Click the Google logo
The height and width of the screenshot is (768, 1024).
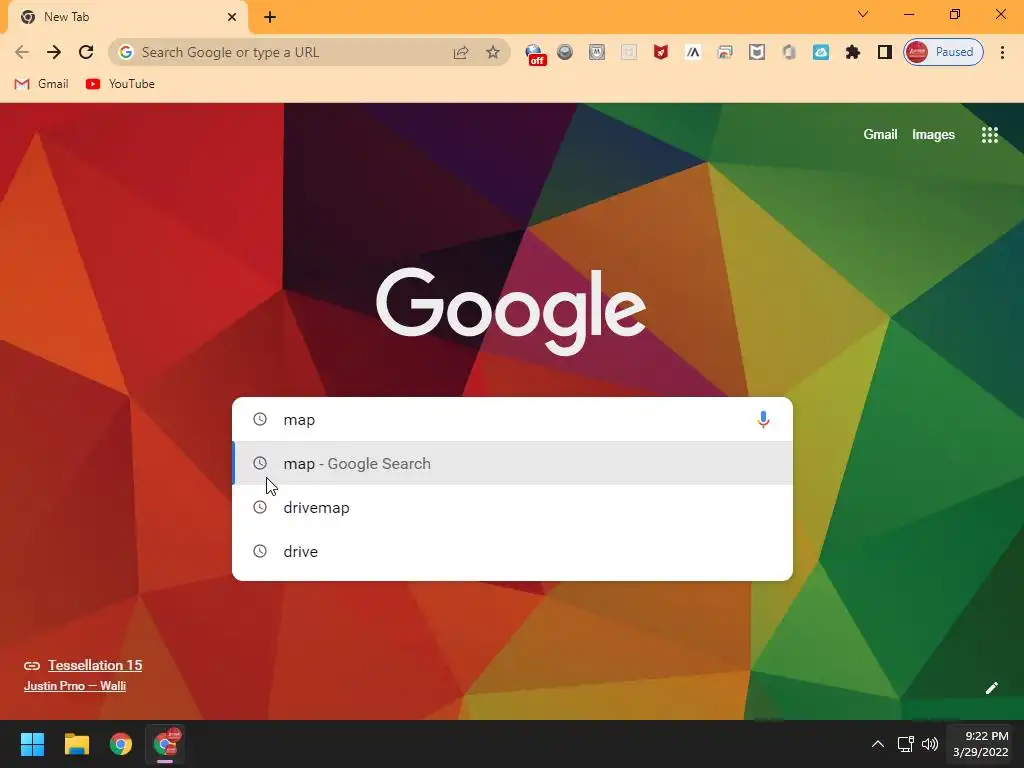(511, 312)
